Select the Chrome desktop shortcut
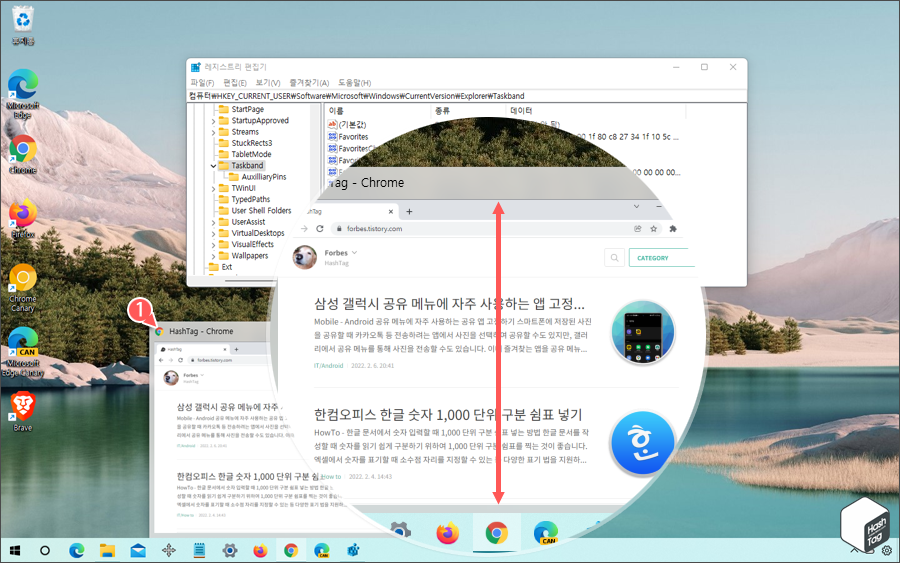This screenshot has height=563, width=900. pyautogui.click(x=23, y=154)
